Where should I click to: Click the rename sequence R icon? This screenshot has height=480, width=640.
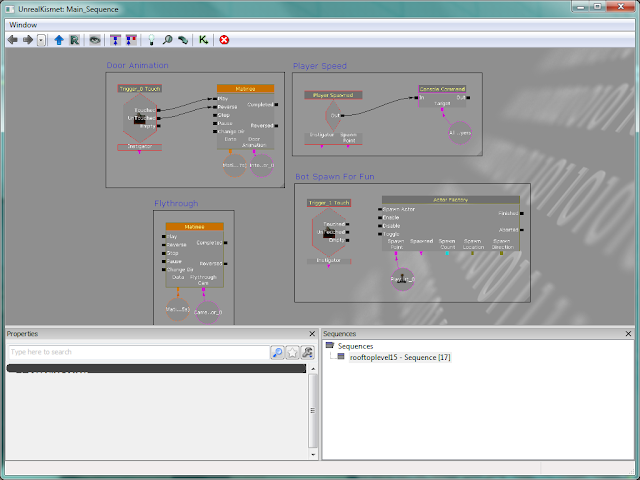pyautogui.click(x=74, y=40)
